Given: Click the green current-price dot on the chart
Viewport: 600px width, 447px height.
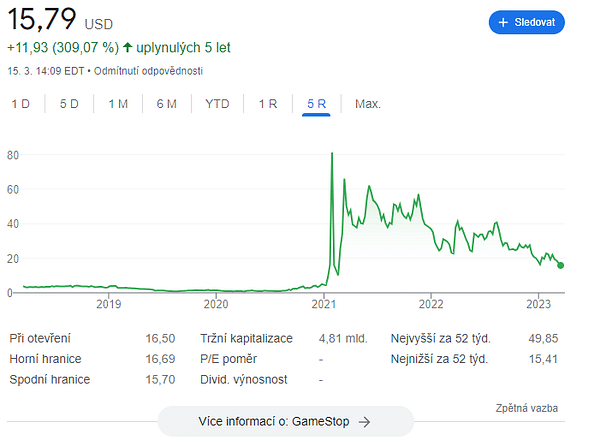Looking at the screenshot, I should pos(561,265).
